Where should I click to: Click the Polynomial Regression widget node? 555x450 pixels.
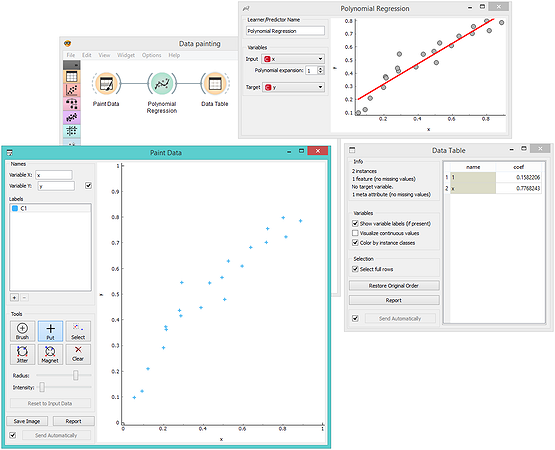point(162,84)
